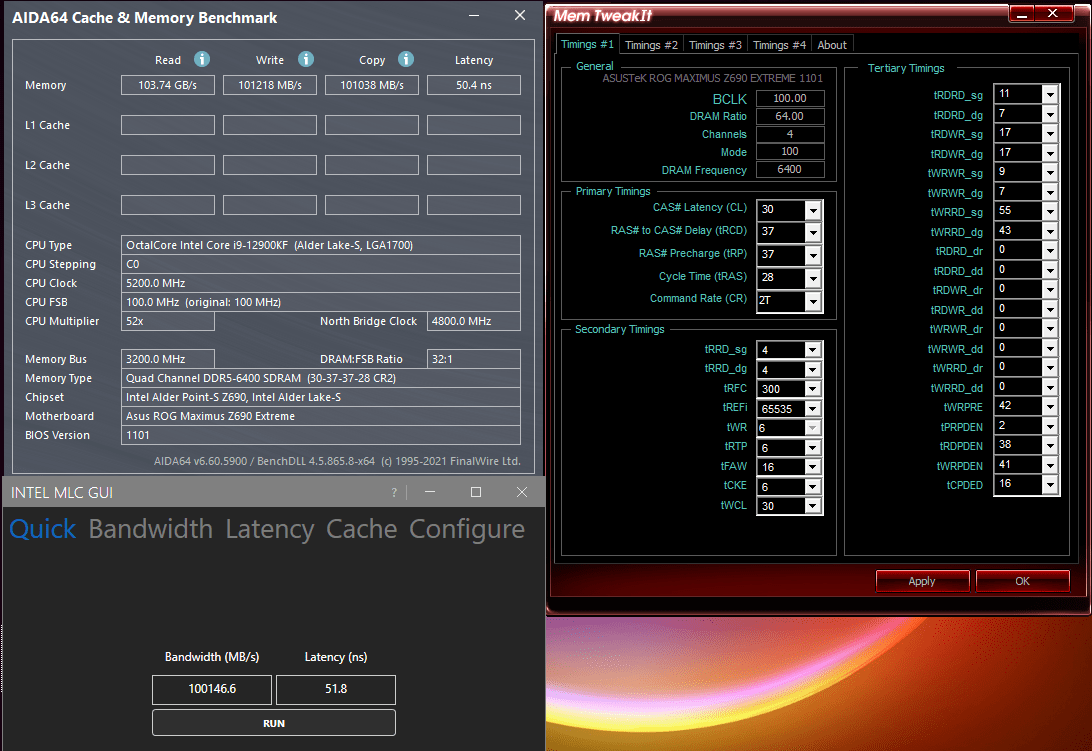Expand the RAS# to CAS# Delay (tRCD) dropdown
The height and width of the screenshot is (751, 1092).
pos(813,232)
